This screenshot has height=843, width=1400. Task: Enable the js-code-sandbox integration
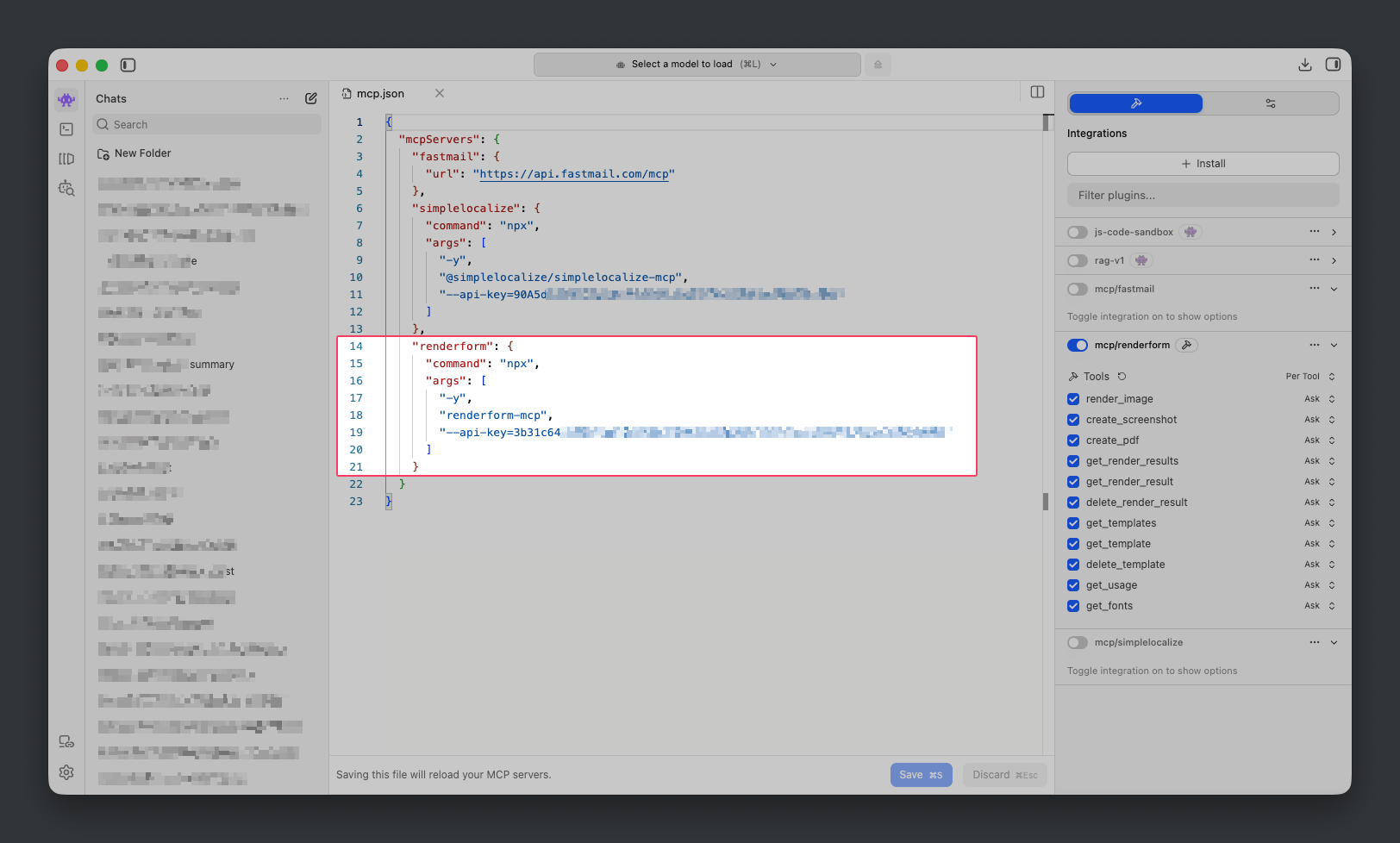pos(1078,232)
